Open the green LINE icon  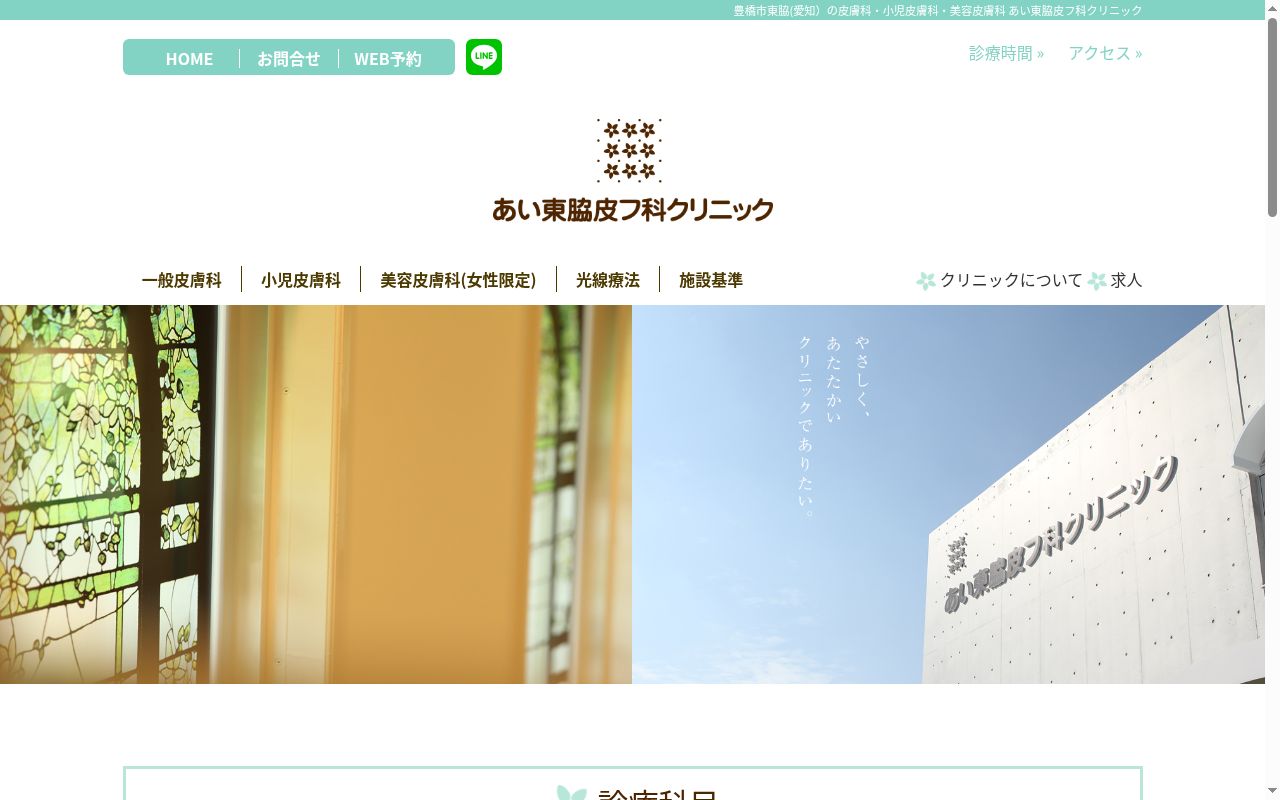pyautogui.click(x=484, y=57)
